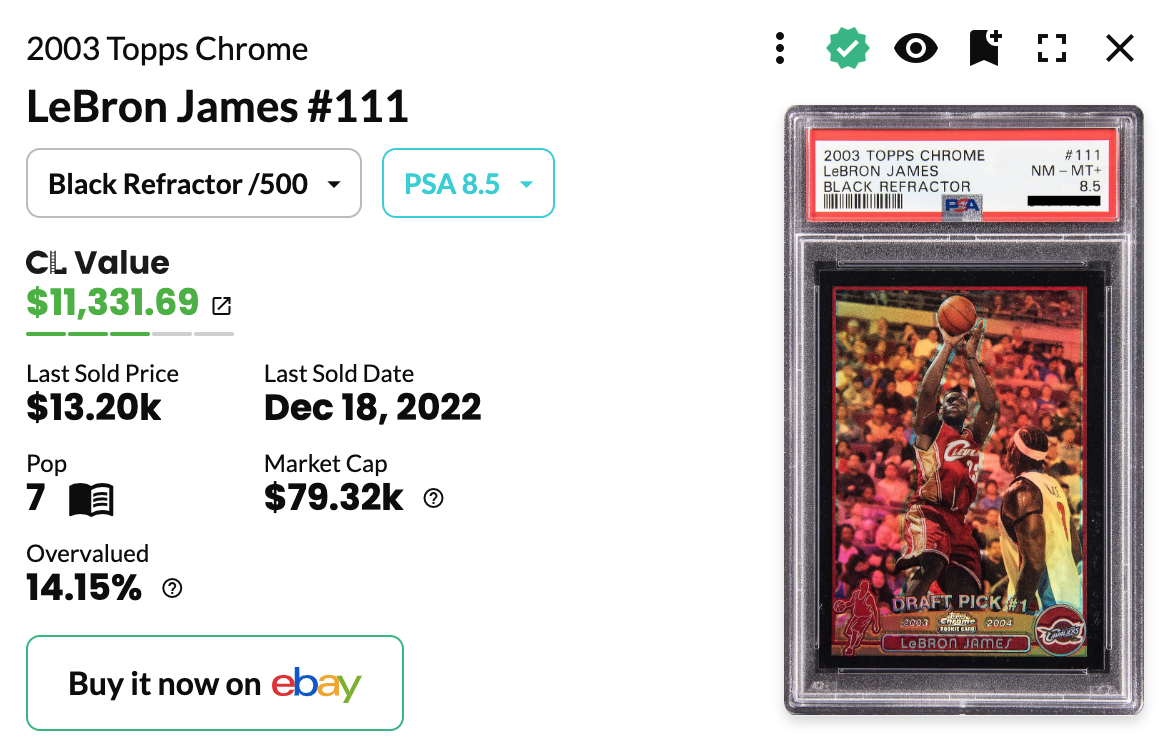1170x750 pixels.
Task: Open the PSA 8.5 grade dropdown
Action: coord(468,184)
